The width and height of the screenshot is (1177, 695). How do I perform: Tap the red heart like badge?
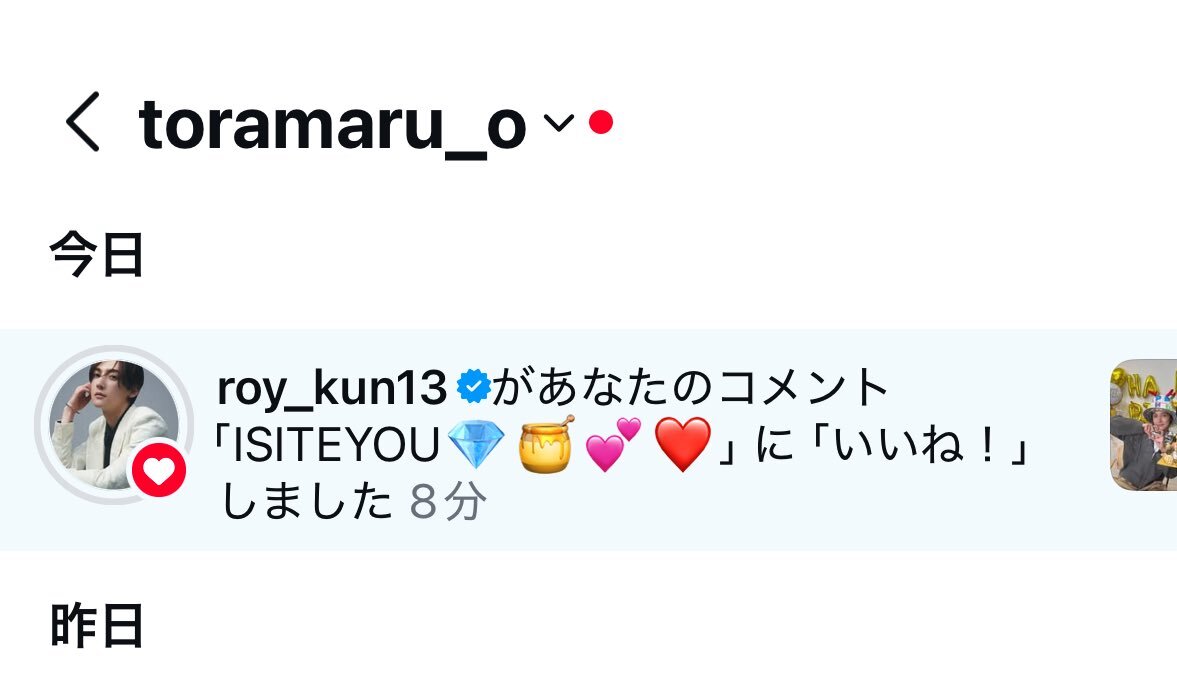coord(159,470)
